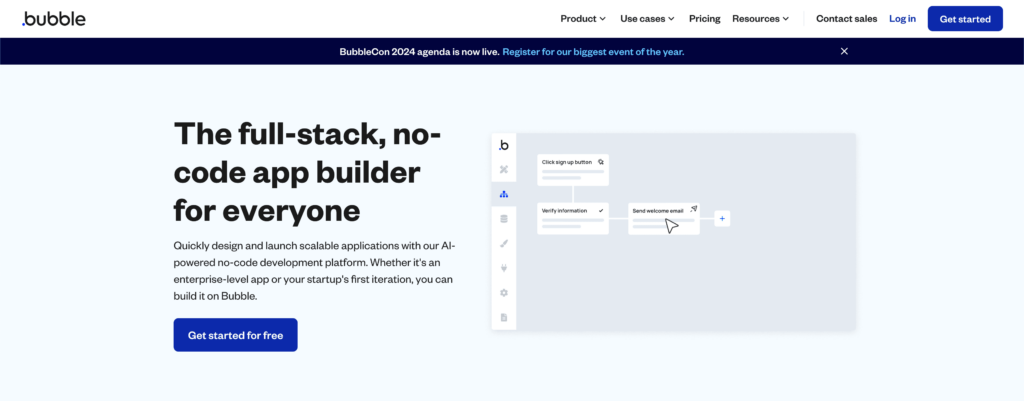Click the Bubble 'b' logo in editor sidebar
The image size is (1024, 401).
click(x=504, y=145)
